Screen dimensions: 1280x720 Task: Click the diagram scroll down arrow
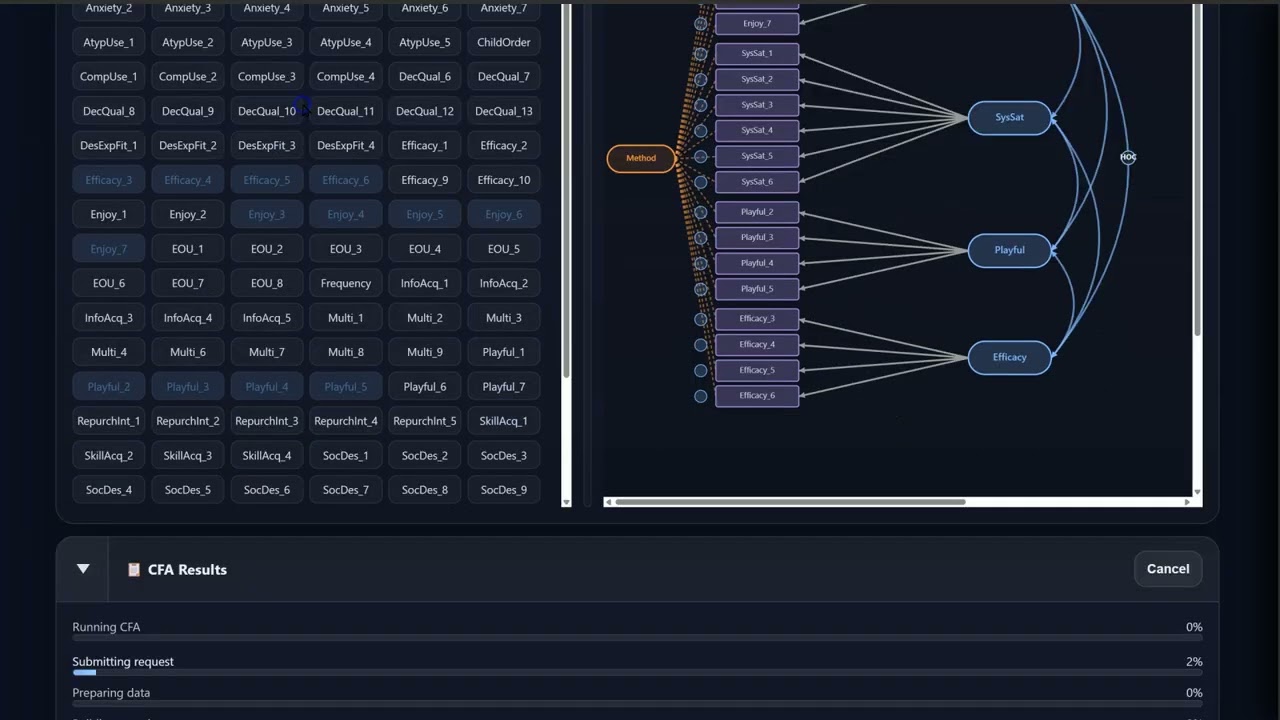pyautogui.click(x=1197, y=492)
